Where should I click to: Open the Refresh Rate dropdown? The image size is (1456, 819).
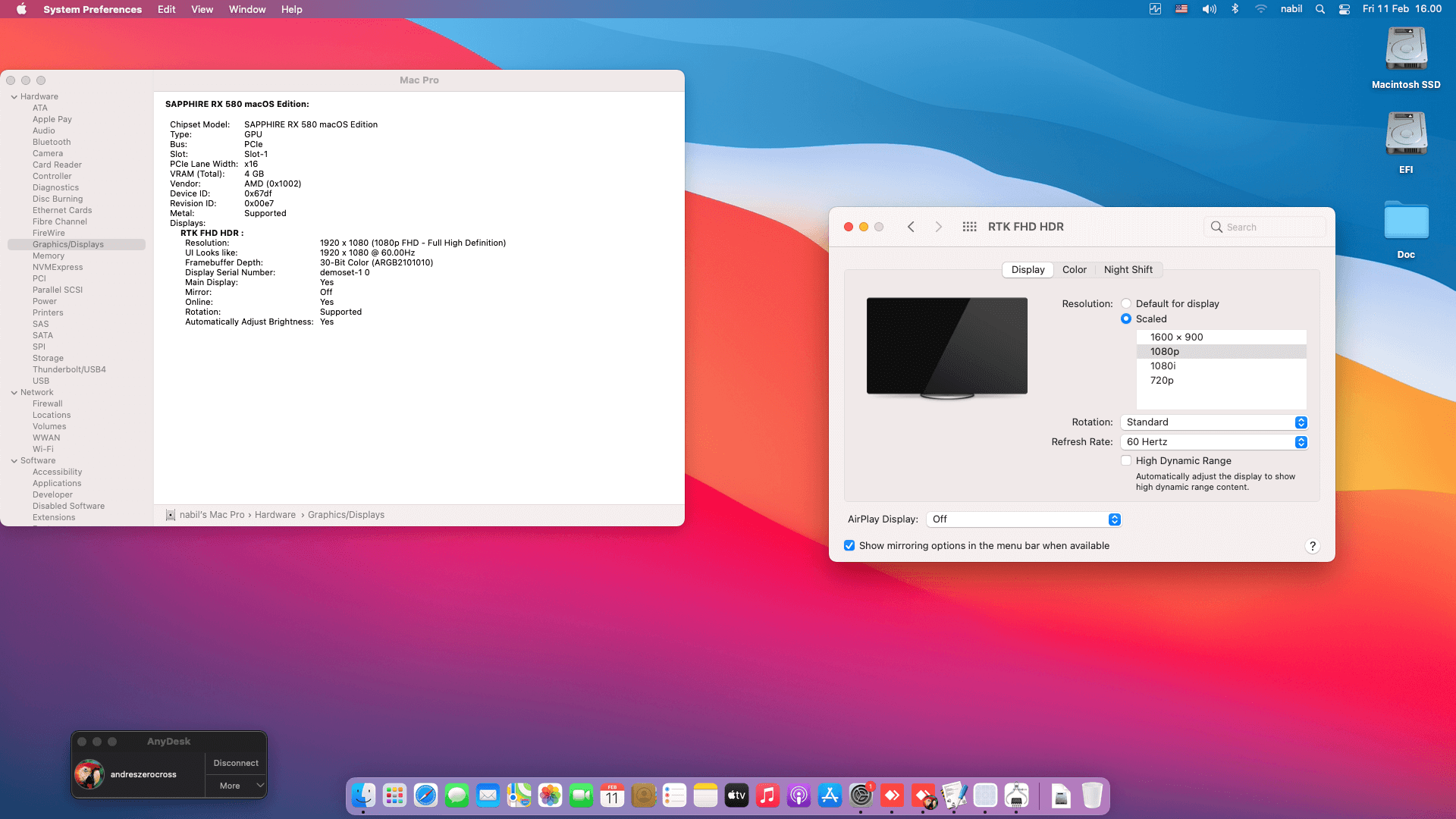(1213, 442)
